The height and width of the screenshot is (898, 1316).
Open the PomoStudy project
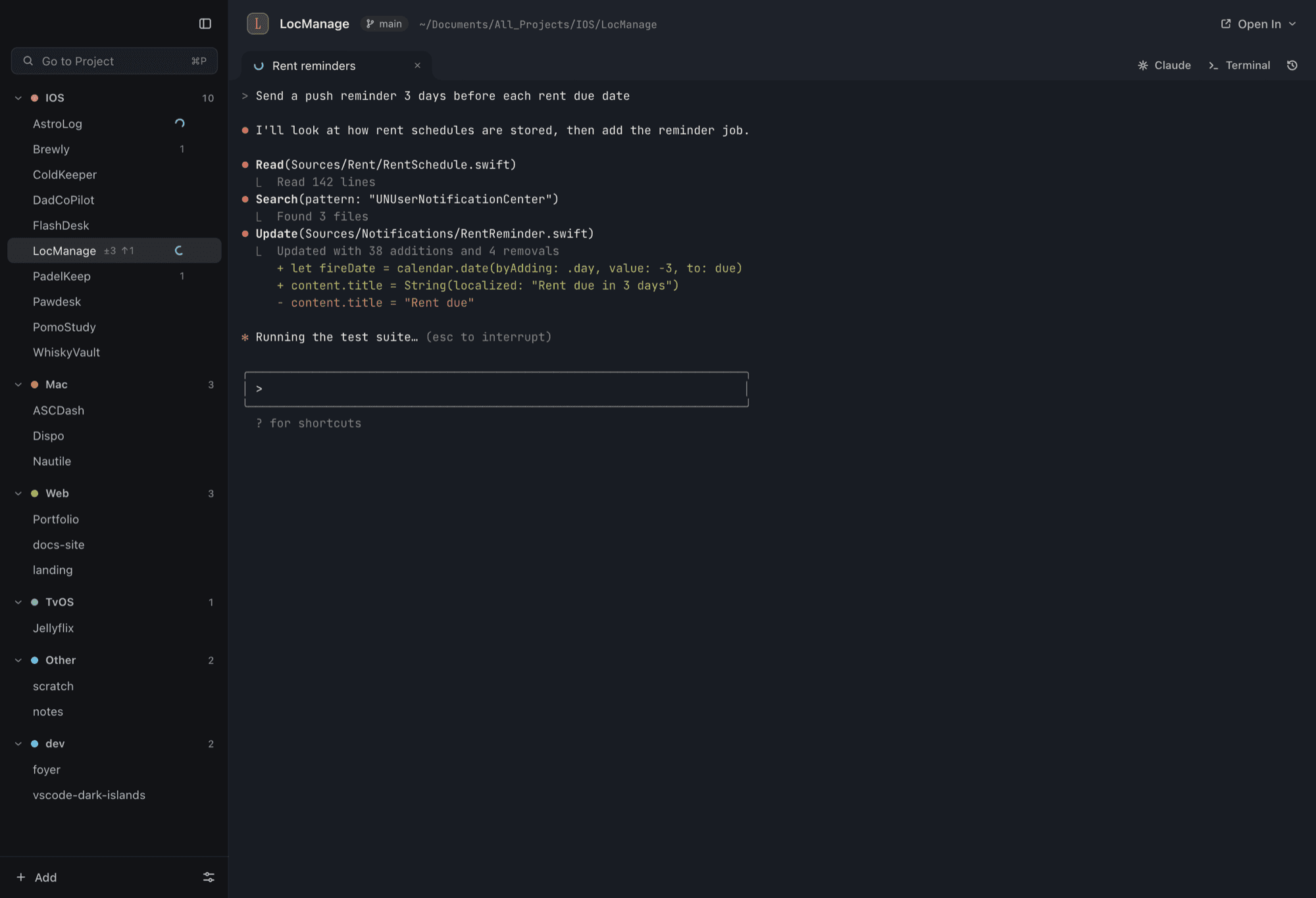114,327
